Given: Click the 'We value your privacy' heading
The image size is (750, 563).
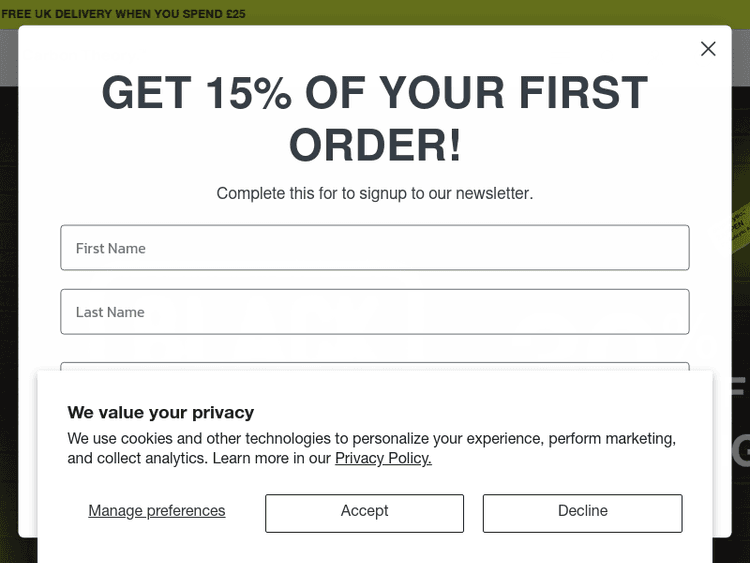Looking at the screenshot, I should (x=161, y=412).
